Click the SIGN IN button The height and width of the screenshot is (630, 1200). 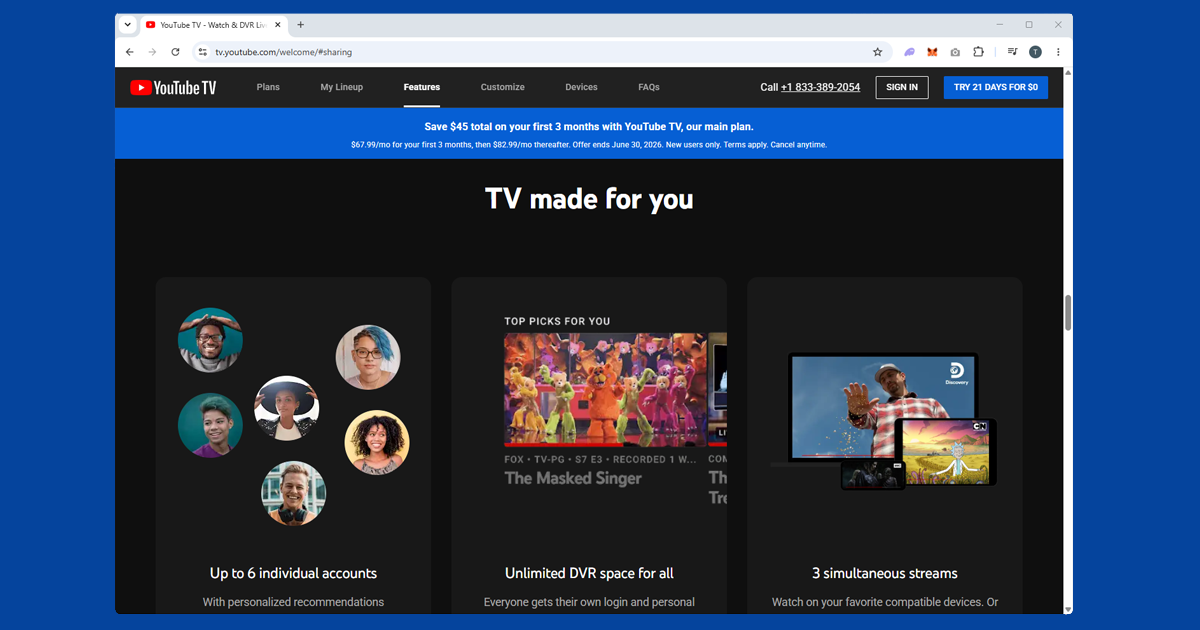902,88
